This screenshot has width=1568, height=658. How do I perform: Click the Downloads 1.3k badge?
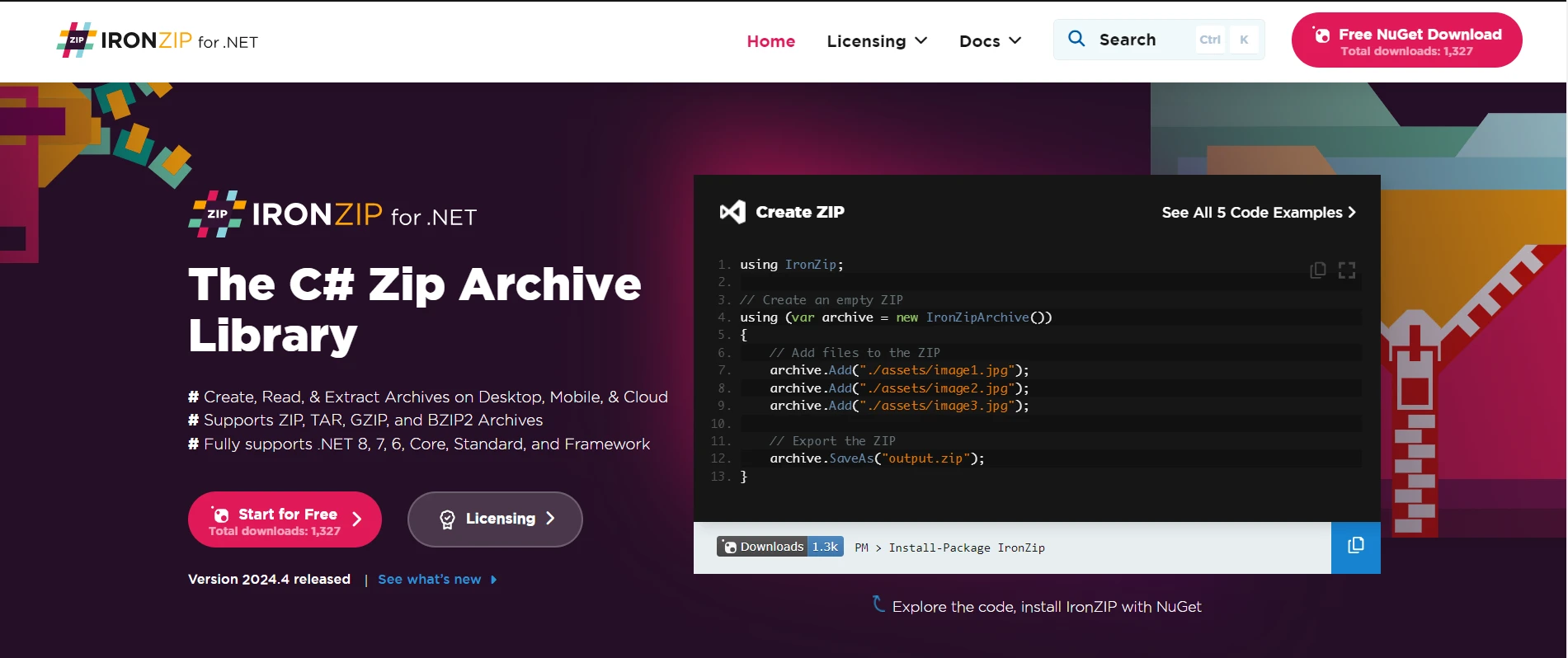click(780, 547)
